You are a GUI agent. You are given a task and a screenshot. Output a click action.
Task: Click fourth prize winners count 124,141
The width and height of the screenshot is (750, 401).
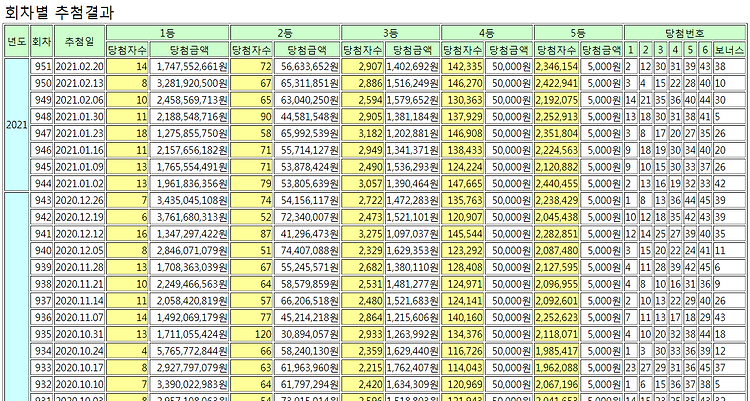463,301
